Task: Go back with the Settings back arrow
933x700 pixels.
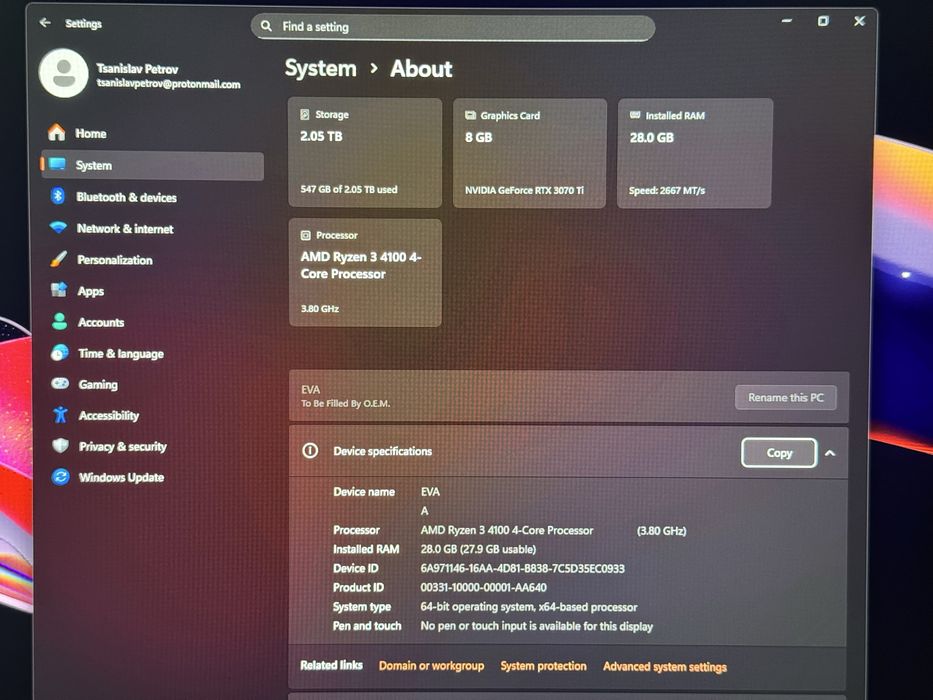Action: click(x=45, y=23)
